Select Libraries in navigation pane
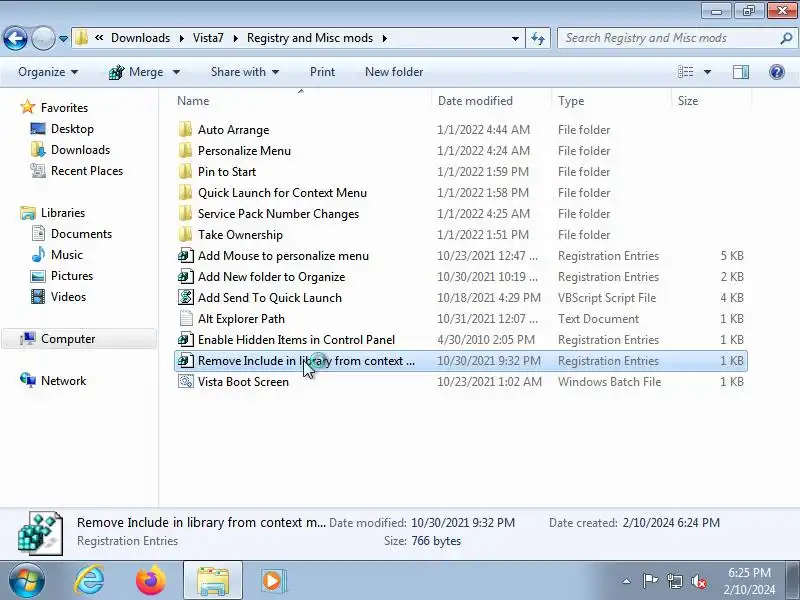Viewport: 800px width, 600px height. tap(62, 213)
